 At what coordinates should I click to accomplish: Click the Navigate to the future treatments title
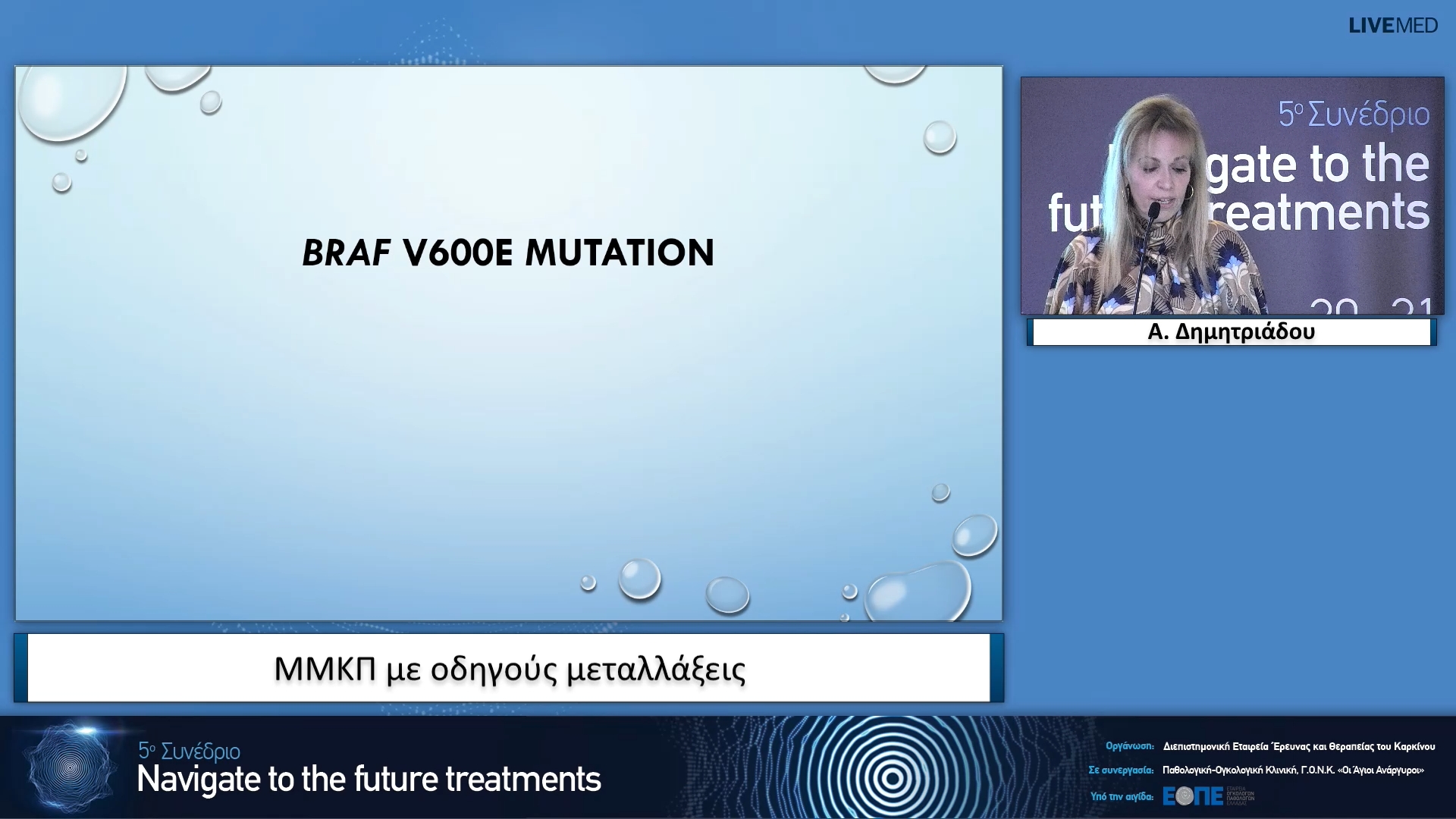pyautogui.click(x=369, y=780)
